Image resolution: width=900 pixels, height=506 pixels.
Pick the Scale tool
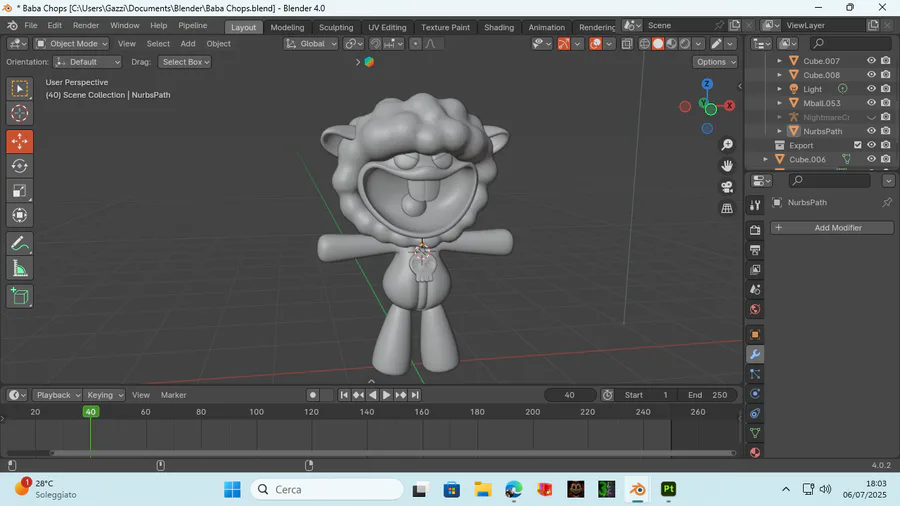point(20,190)
